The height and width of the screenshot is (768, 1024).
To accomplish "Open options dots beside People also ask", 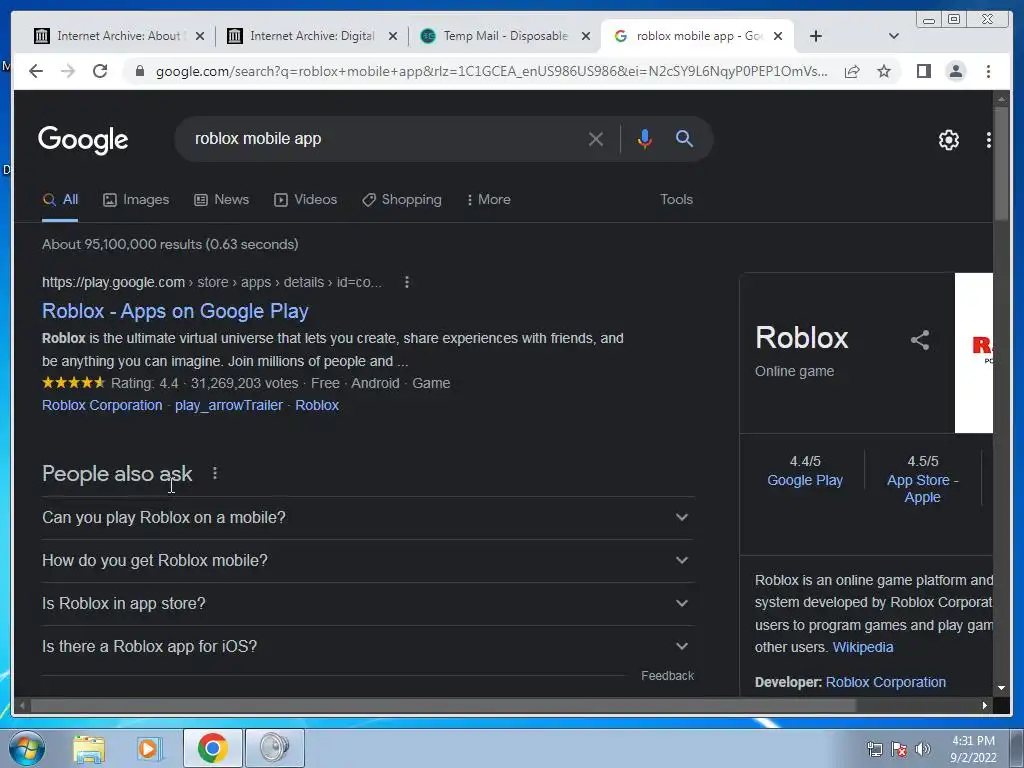I will coord(215,473).
